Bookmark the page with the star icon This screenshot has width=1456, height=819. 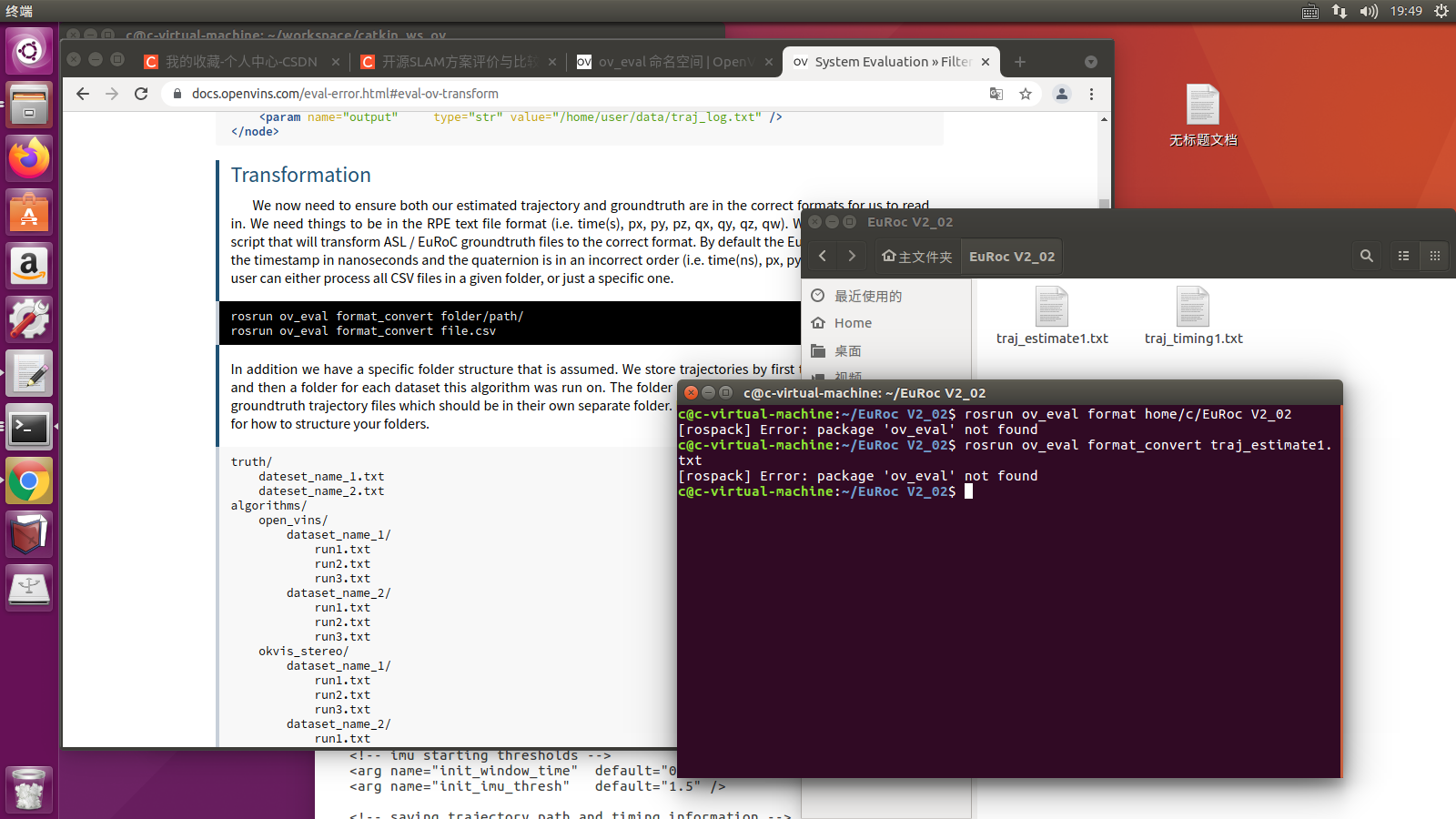coord(1026,94)
